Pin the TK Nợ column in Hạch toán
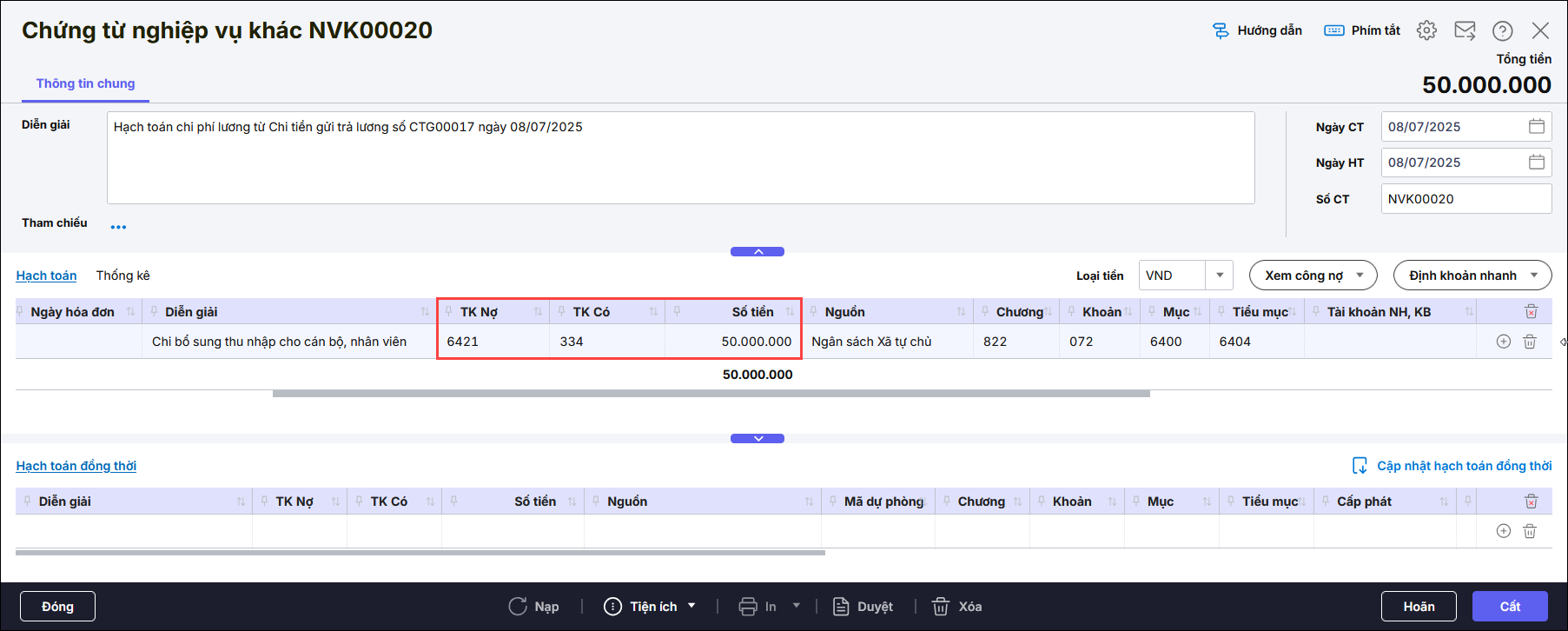Viewport: 1568px width, 631px height. pyautogui.click(x=448, y=311)
